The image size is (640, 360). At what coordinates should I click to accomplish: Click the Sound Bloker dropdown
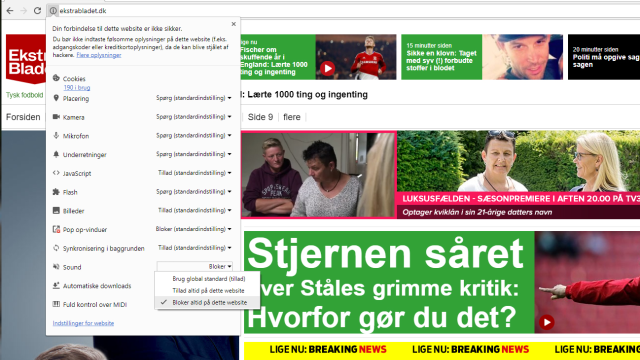(x=195, y=267)
